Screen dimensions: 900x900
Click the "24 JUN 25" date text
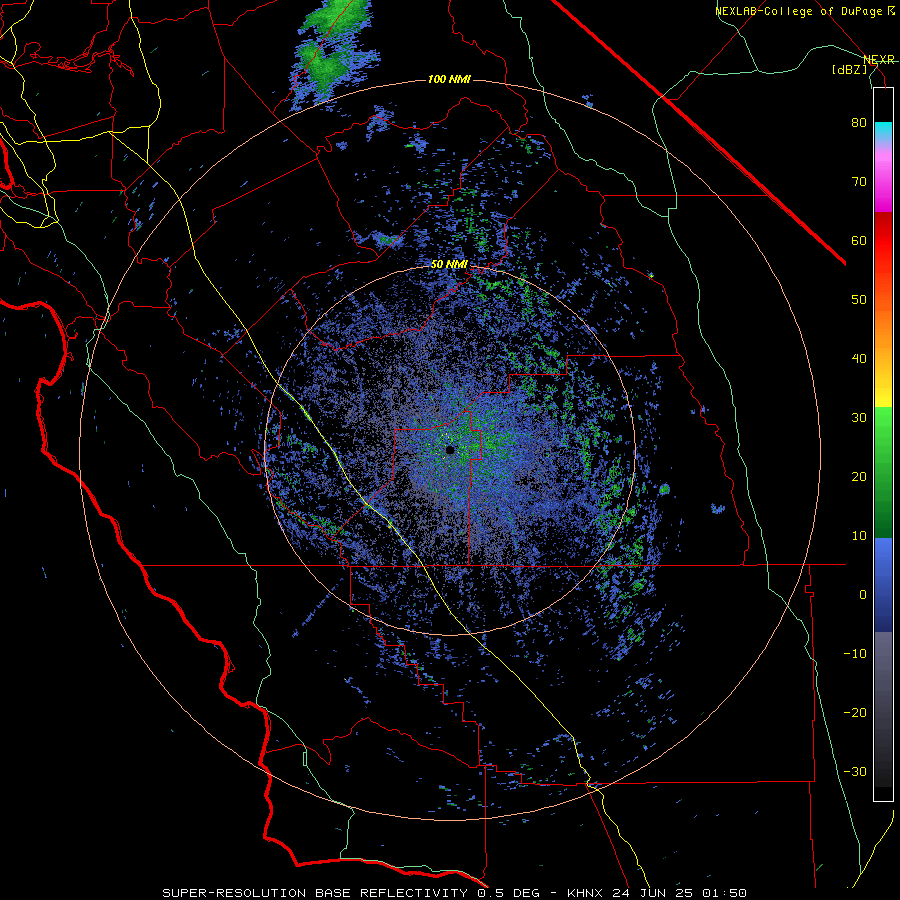click(x=655, y=893)
